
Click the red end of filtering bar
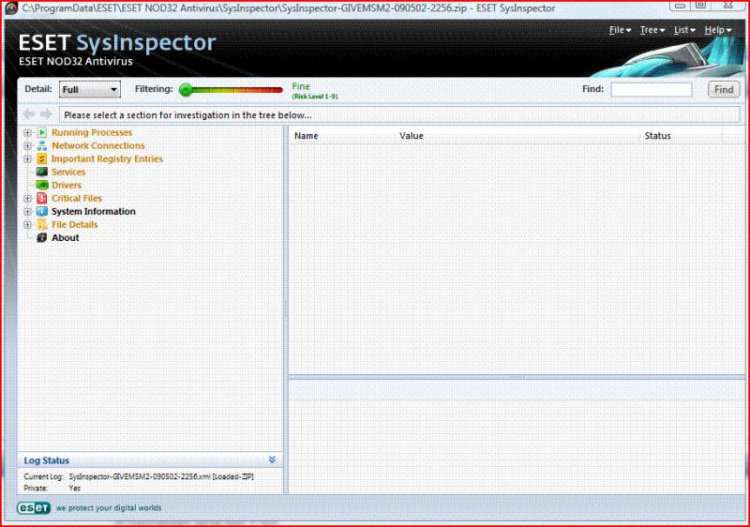(276, 89)
